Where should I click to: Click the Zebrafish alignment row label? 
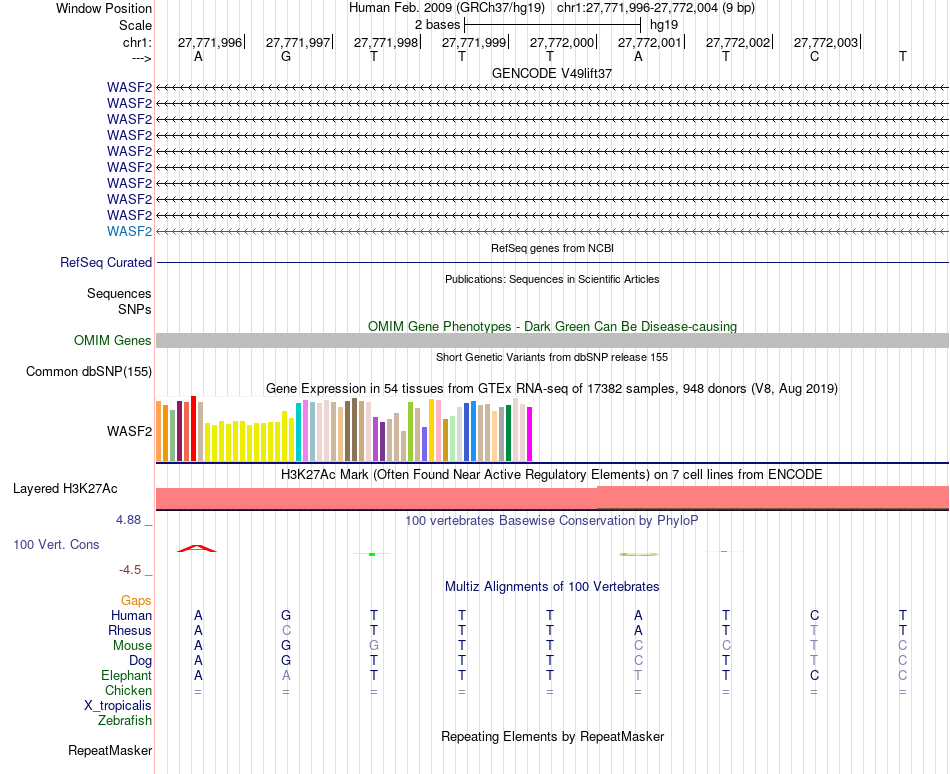(125, 721)
